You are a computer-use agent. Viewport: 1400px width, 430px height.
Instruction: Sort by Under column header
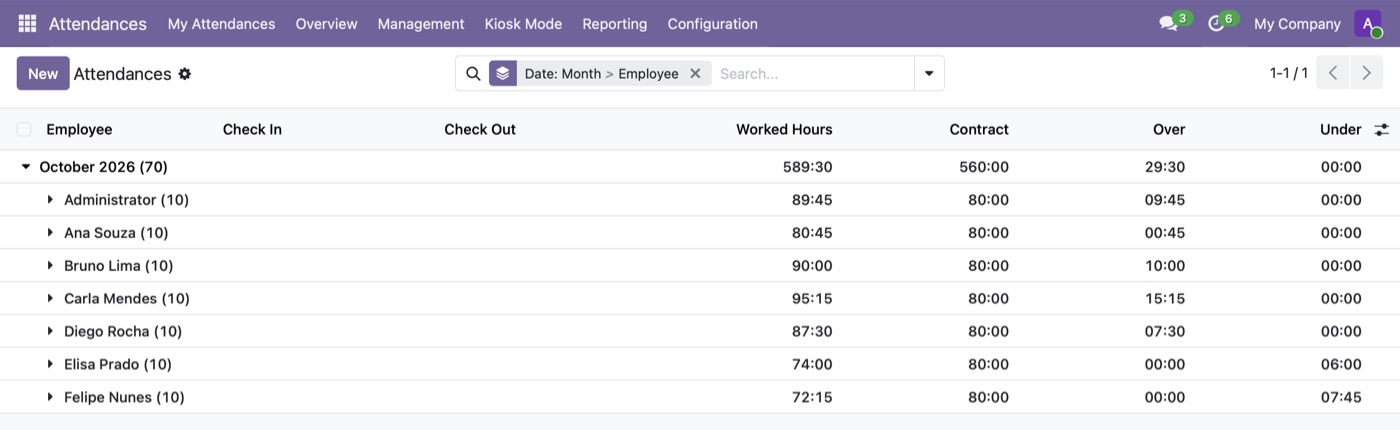pos(1341,129)
